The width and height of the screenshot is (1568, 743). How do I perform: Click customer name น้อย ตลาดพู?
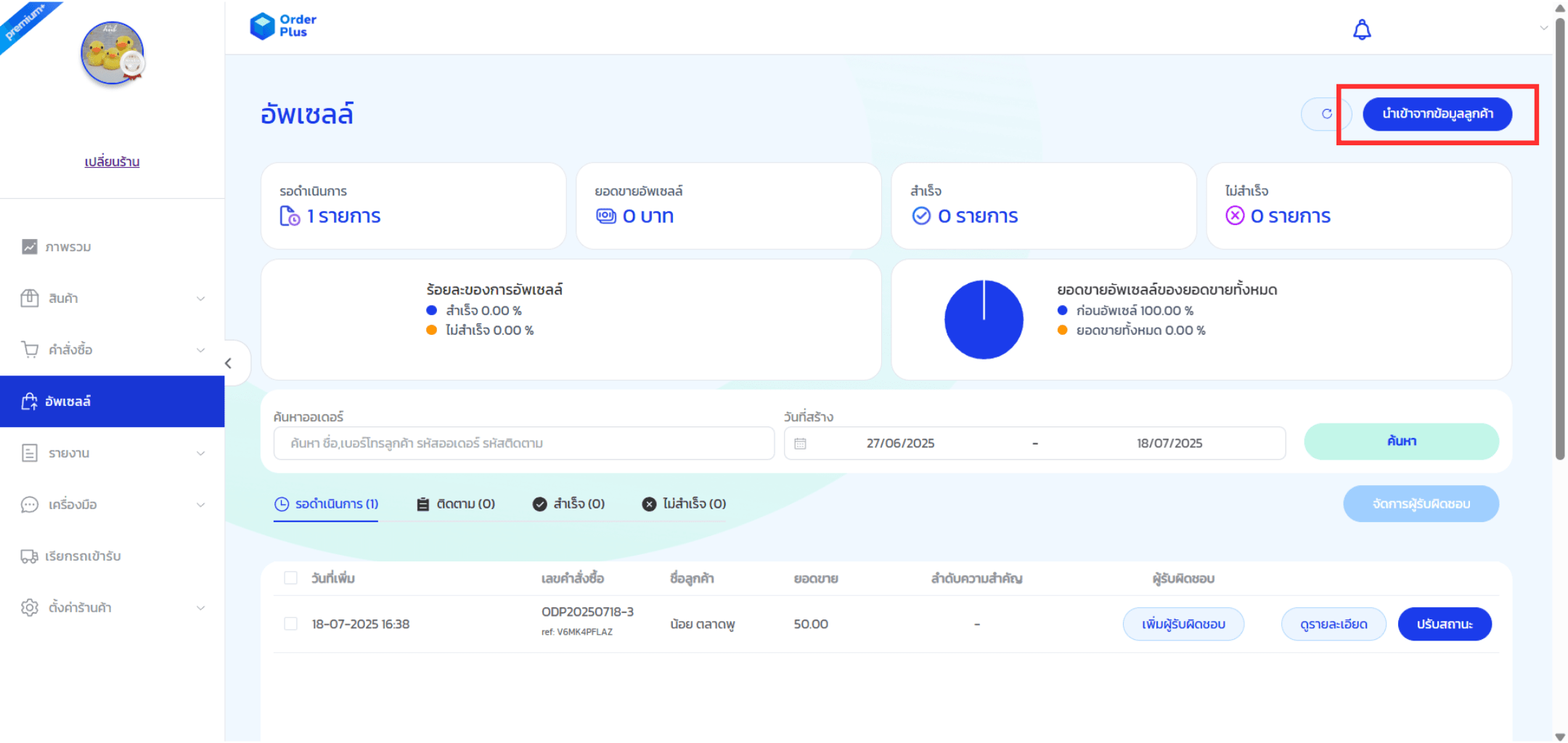(x=703, y=625)
